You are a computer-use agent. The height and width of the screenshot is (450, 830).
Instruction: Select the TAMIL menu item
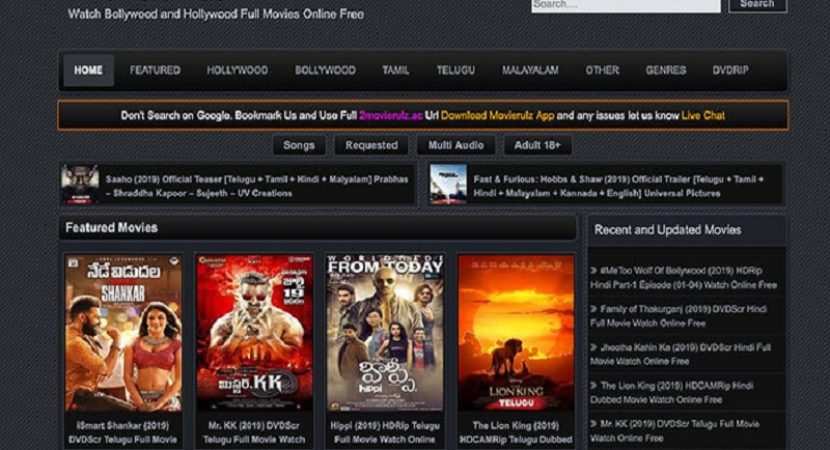click(395, 70)
